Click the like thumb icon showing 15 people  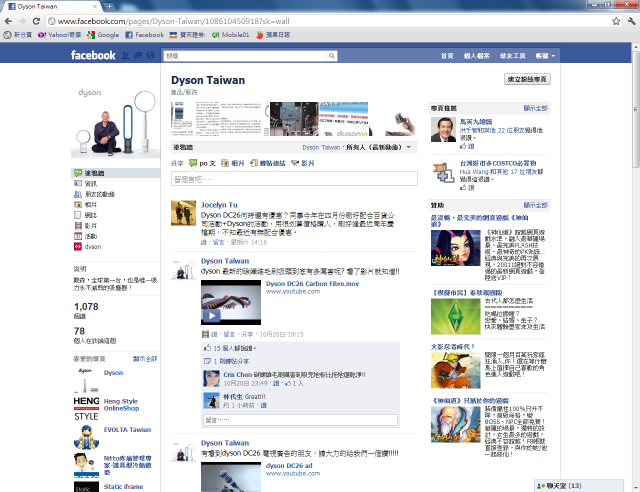pyautogui.click(x=207, y=348)
